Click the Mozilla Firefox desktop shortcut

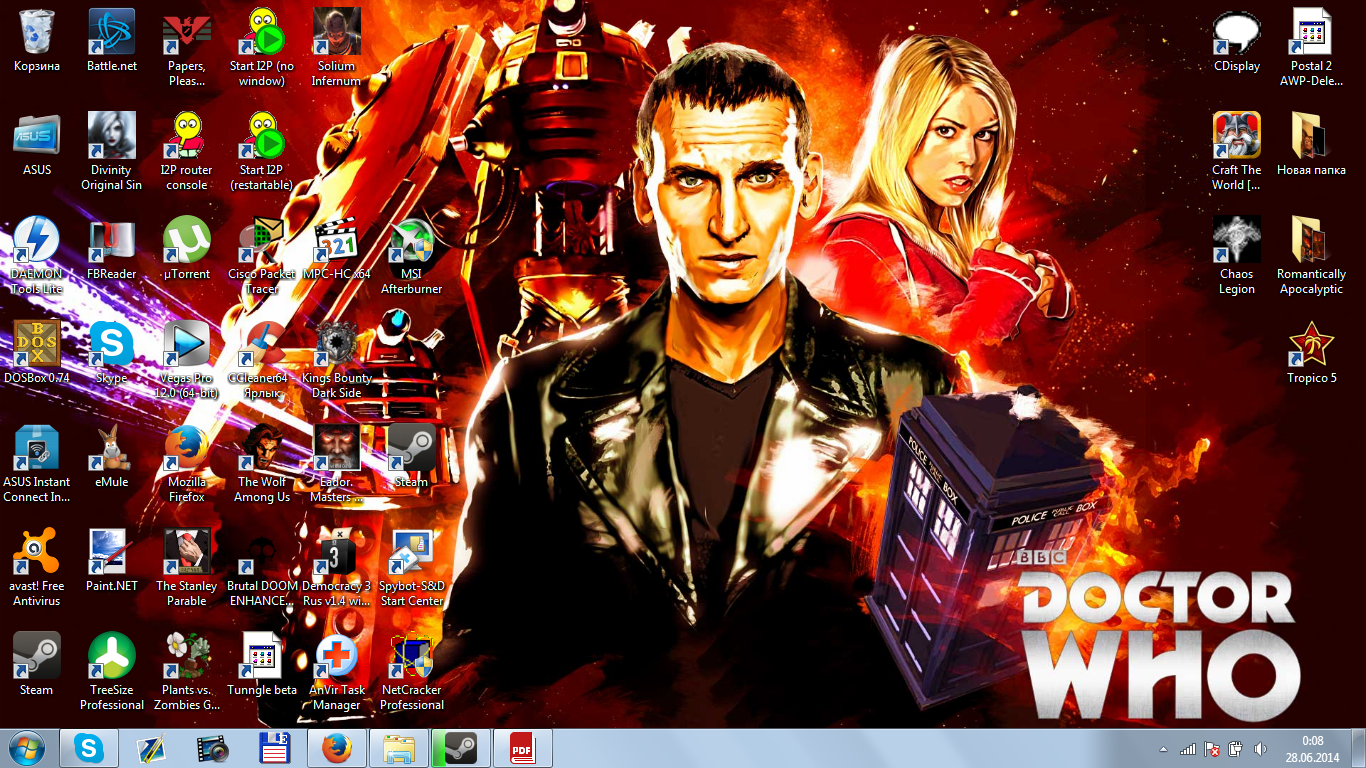187,464
